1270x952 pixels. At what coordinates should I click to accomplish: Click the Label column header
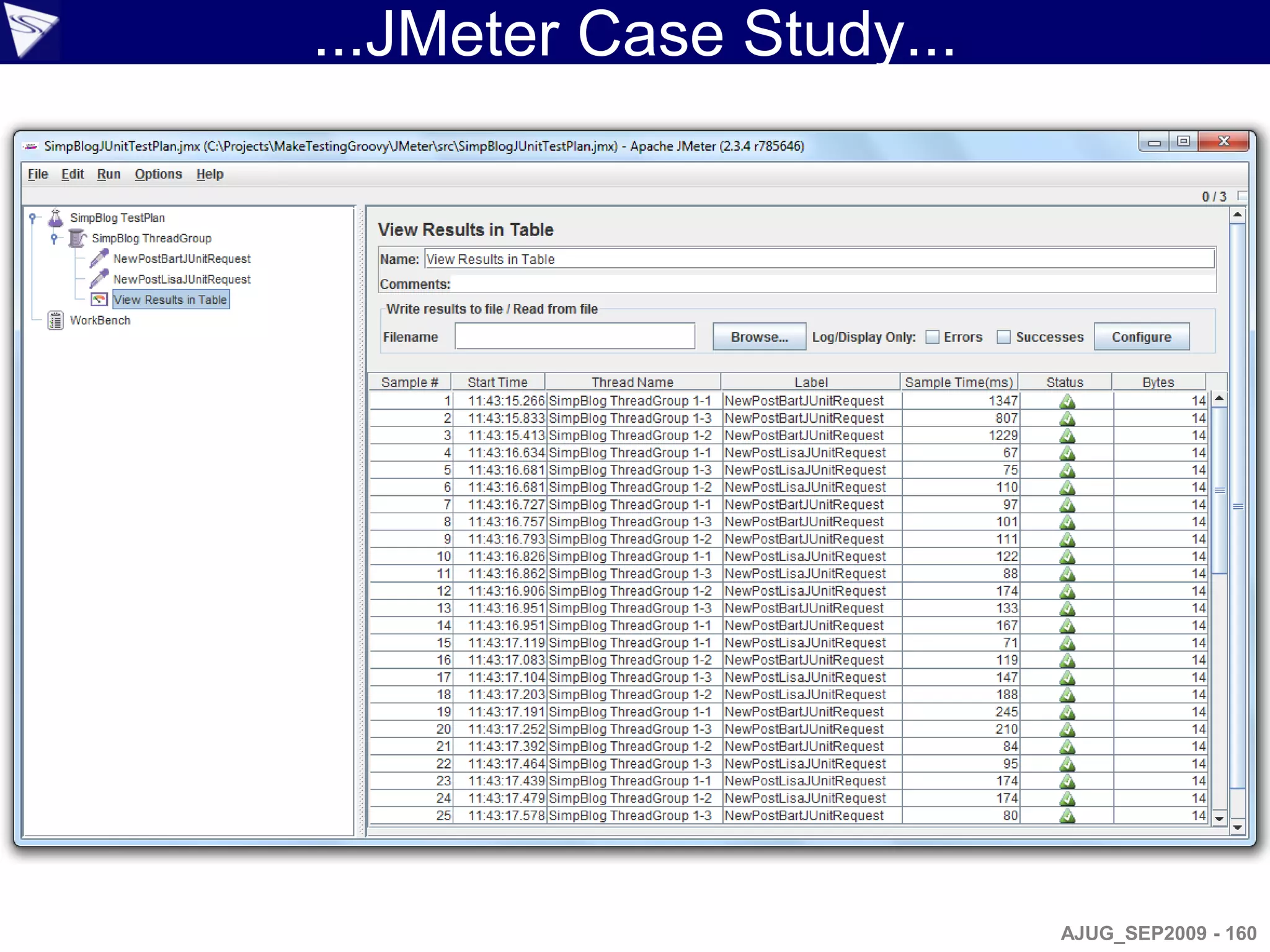(810, 382)
